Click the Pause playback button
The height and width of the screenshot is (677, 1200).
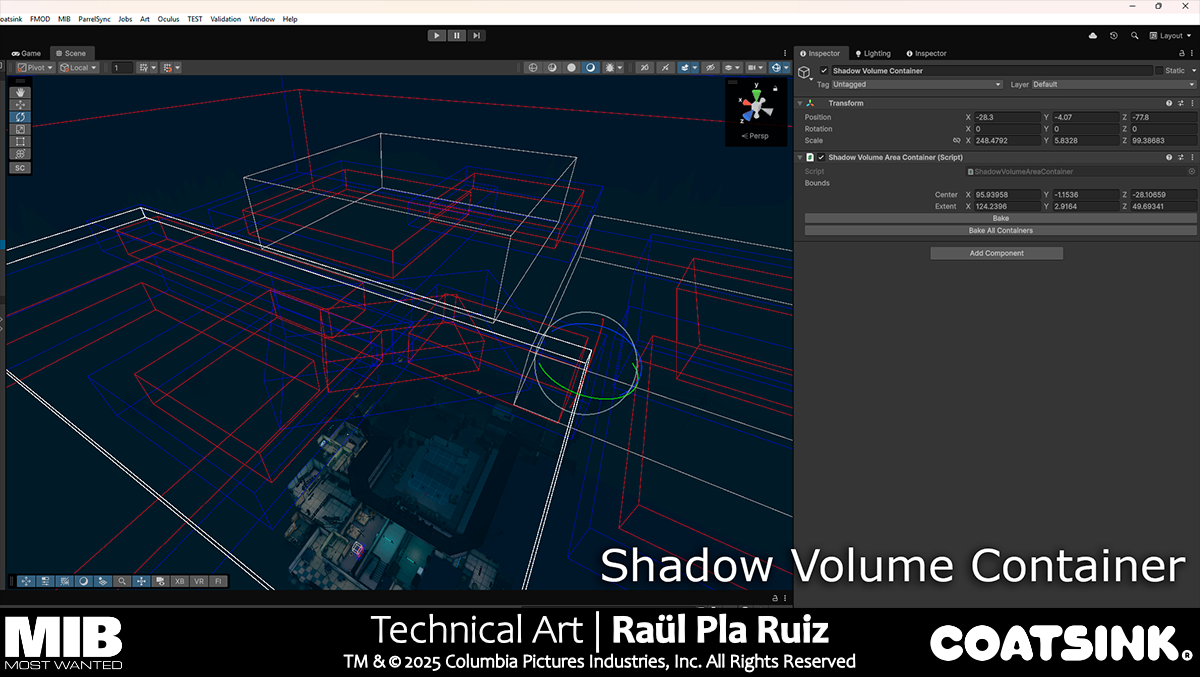pyautogui.click(x=457, y=36)
